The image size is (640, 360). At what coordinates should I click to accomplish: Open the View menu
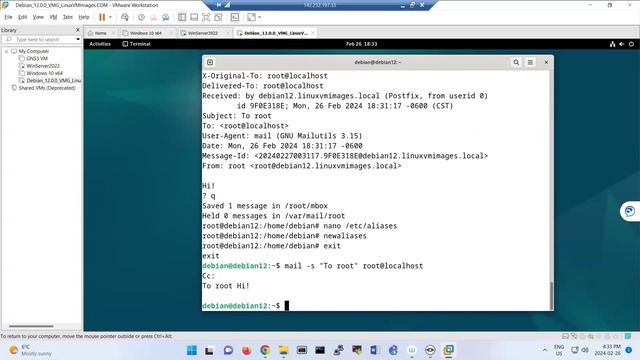[x=38, y=17]
